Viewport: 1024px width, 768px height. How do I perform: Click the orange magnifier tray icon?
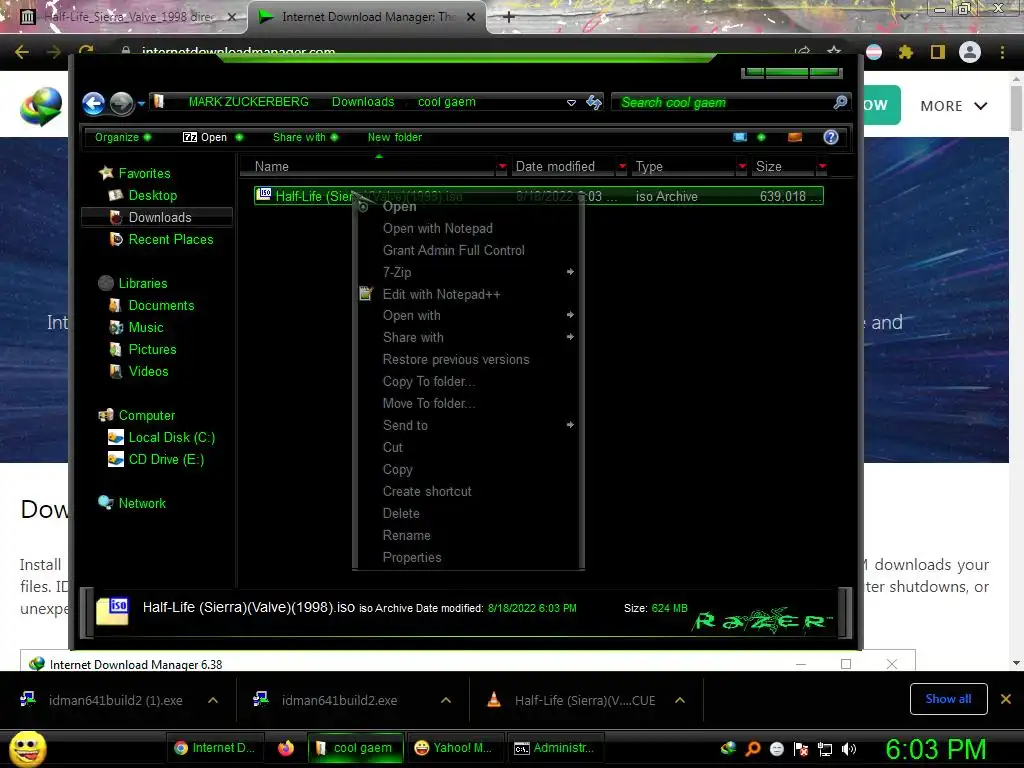pyautogui.click(x=752, y=749)
